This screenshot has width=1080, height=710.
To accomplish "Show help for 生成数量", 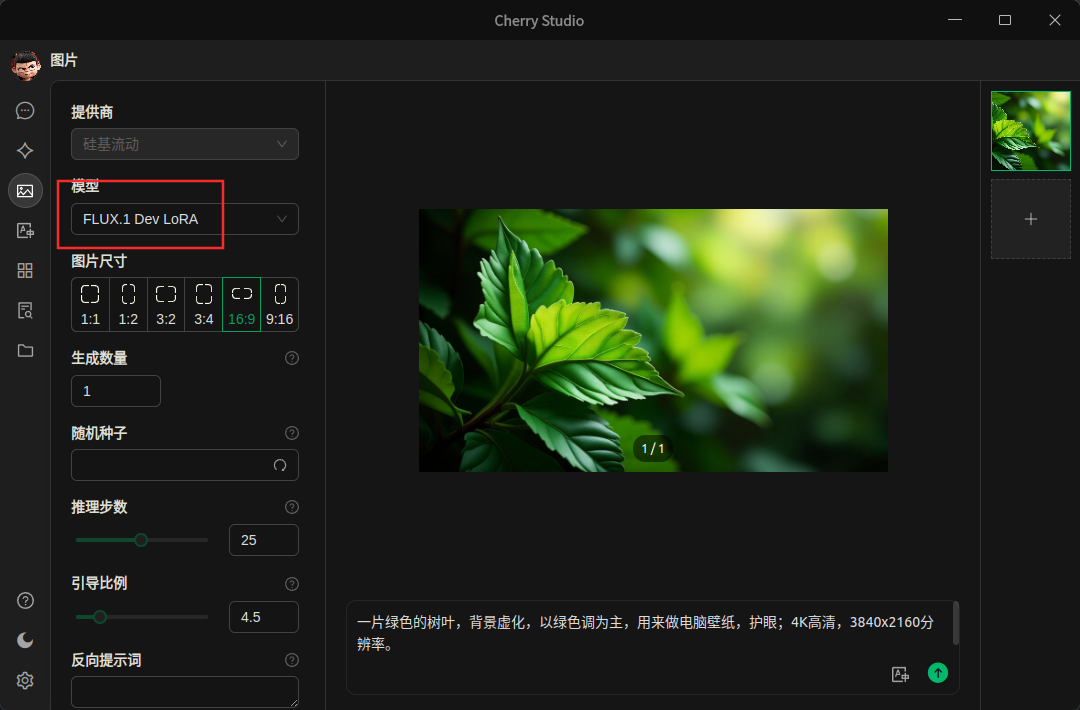I will 292,358.
